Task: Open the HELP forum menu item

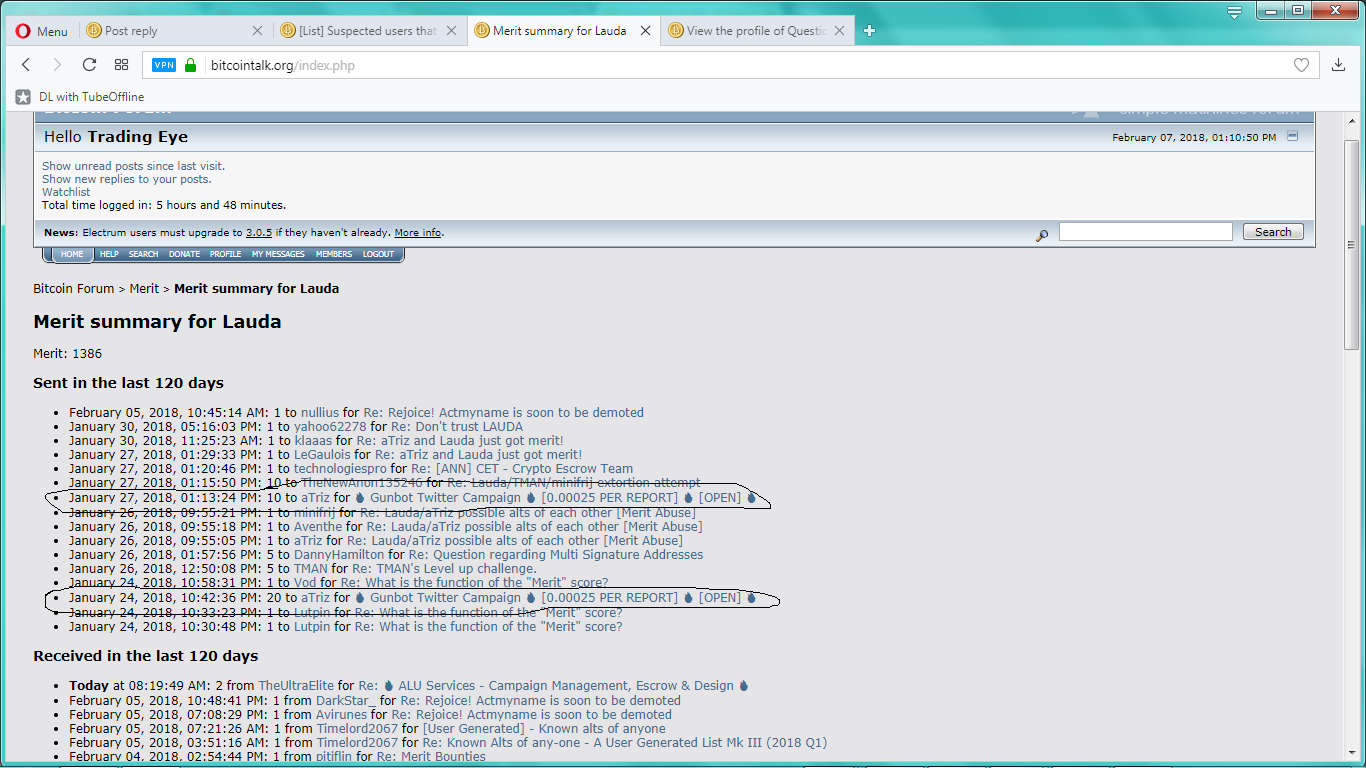Action: 109,254
